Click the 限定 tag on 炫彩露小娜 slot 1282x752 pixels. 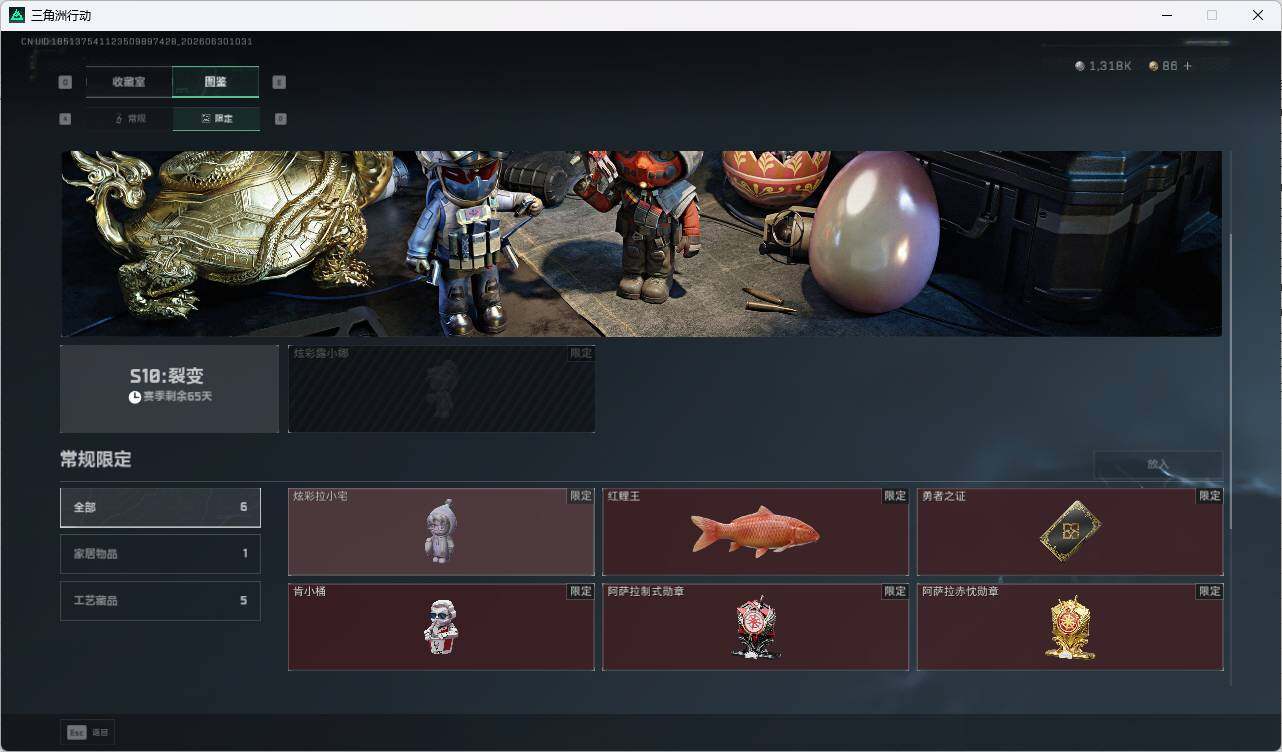point(581,353)
